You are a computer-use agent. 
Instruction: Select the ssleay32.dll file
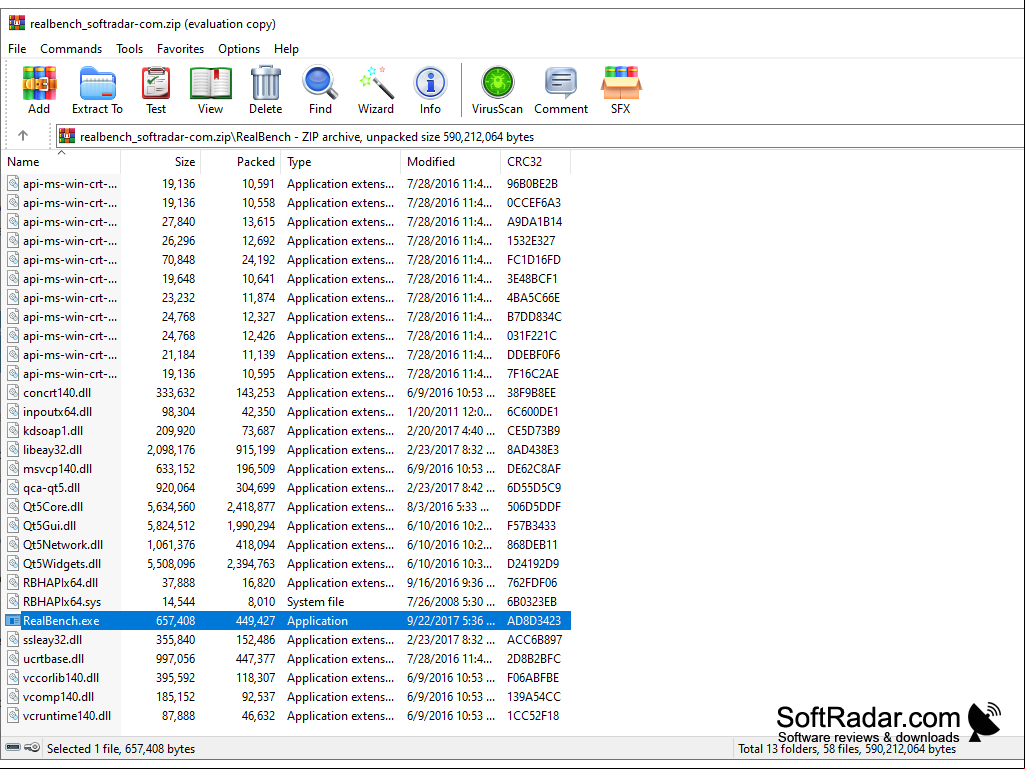52,640
